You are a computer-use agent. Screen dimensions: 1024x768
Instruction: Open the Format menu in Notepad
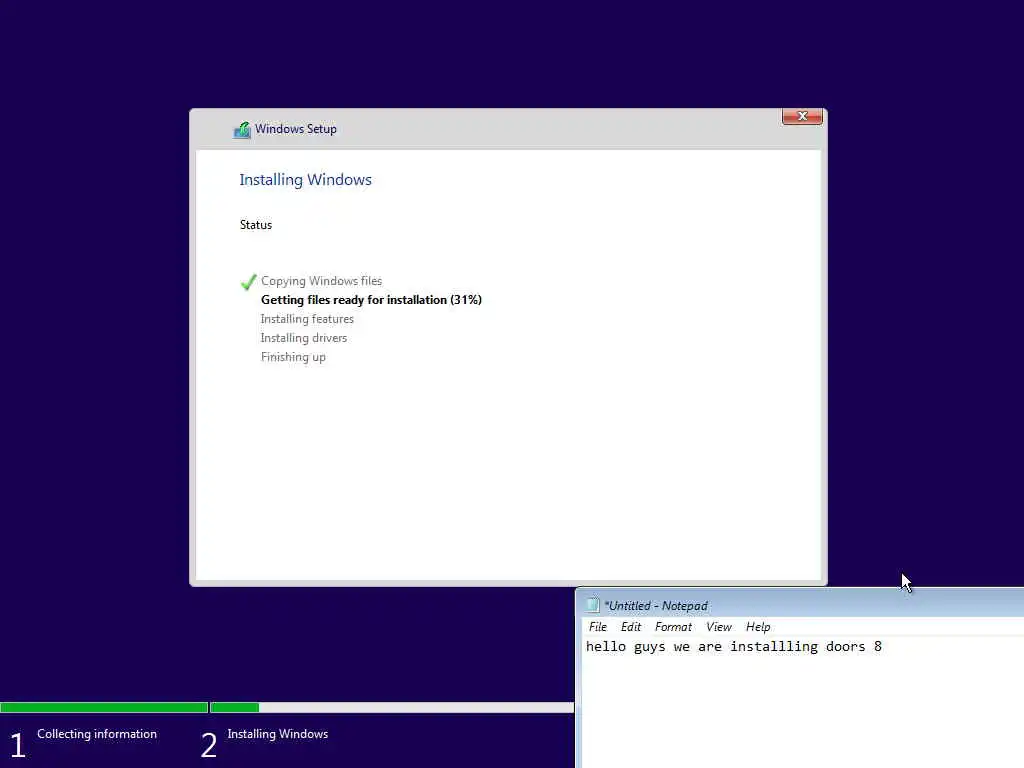coord(673,627)
